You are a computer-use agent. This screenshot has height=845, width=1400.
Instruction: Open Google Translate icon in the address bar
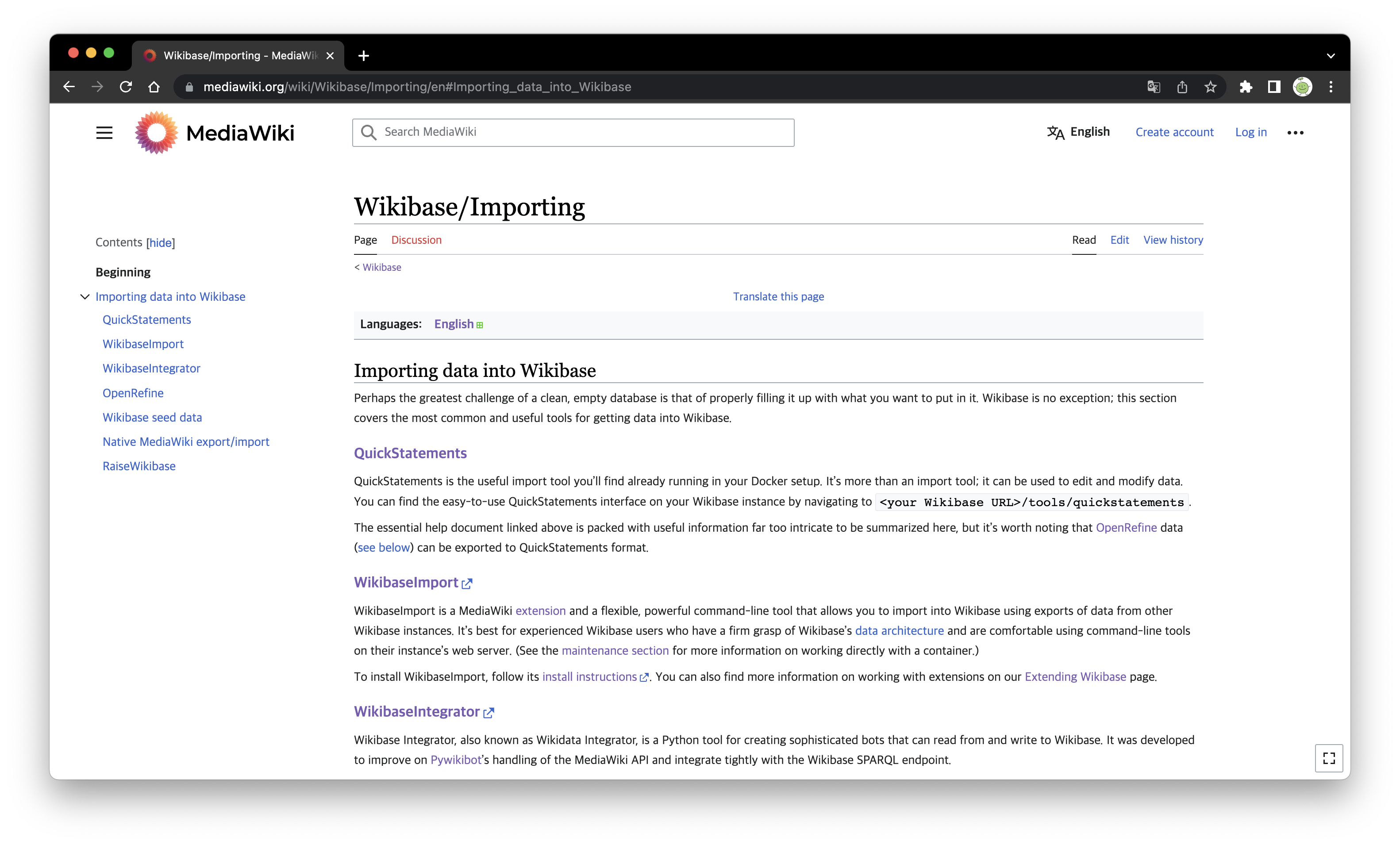pyautogui.click(x=1154, y=86)
